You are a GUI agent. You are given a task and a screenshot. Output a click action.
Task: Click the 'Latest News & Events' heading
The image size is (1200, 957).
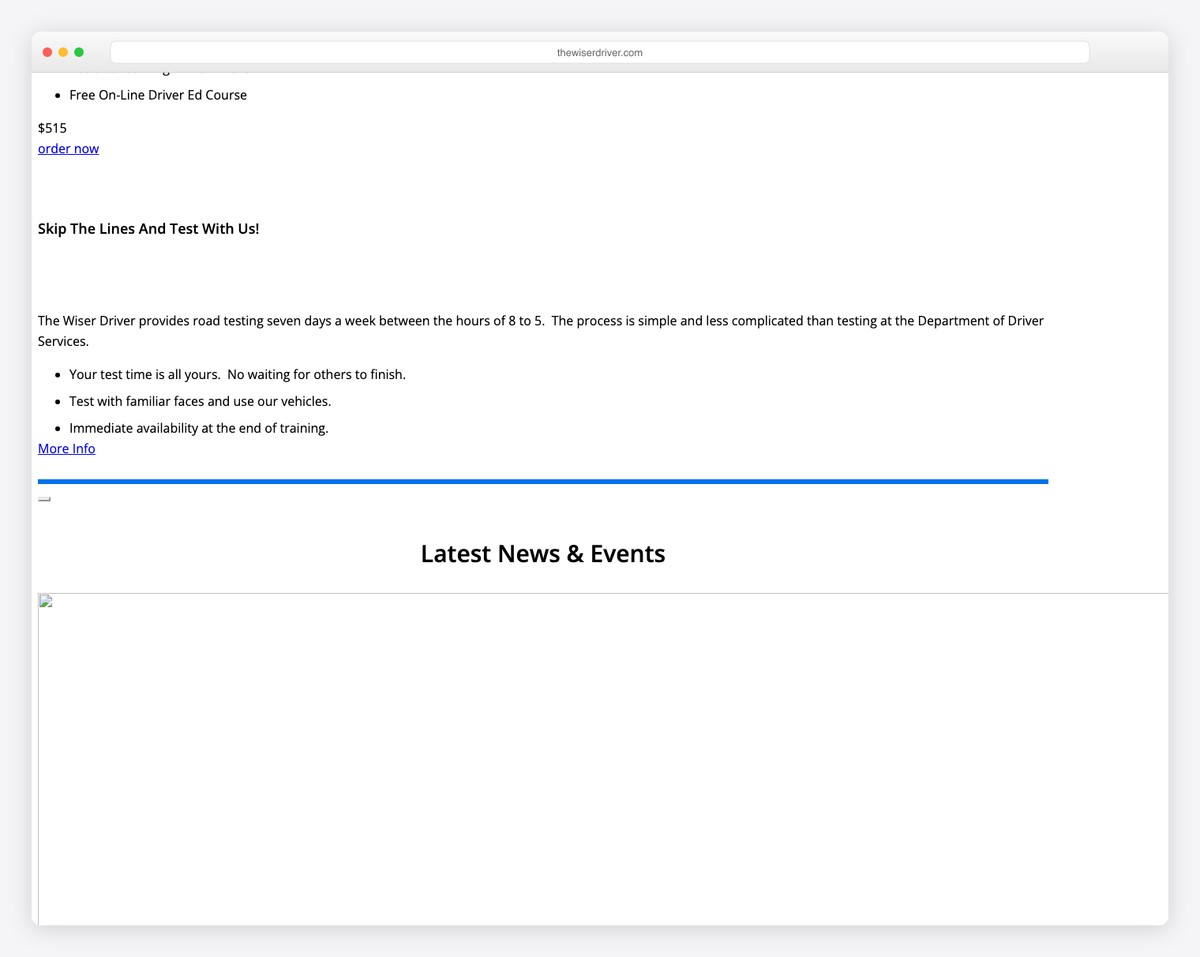(x=543, y=553)
